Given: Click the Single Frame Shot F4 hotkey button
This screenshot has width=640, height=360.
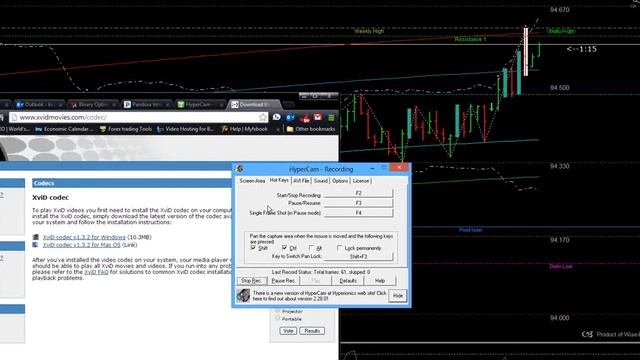Looking at the screenshot, I should coord(358,213).
